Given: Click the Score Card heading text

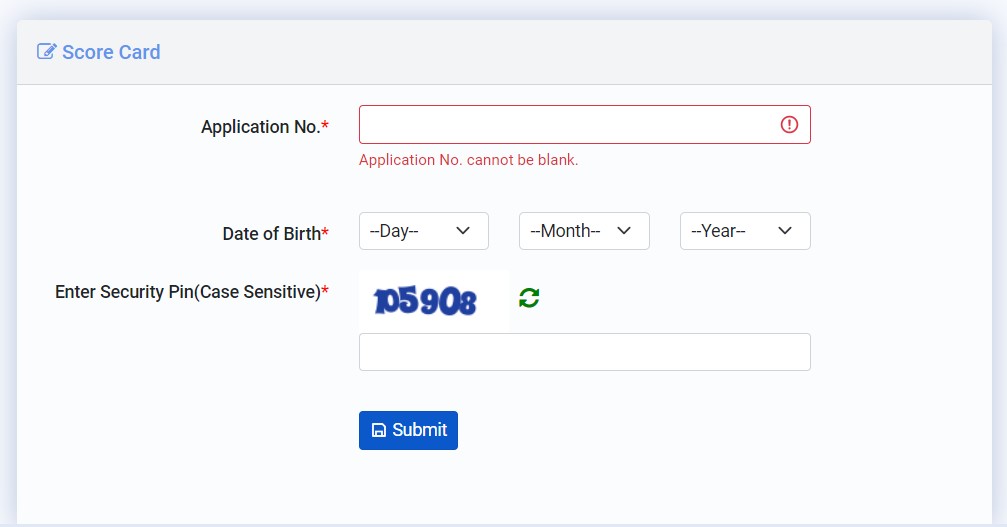Looking at the screenshot, I should pyautogui.click(x=111, y=52).
